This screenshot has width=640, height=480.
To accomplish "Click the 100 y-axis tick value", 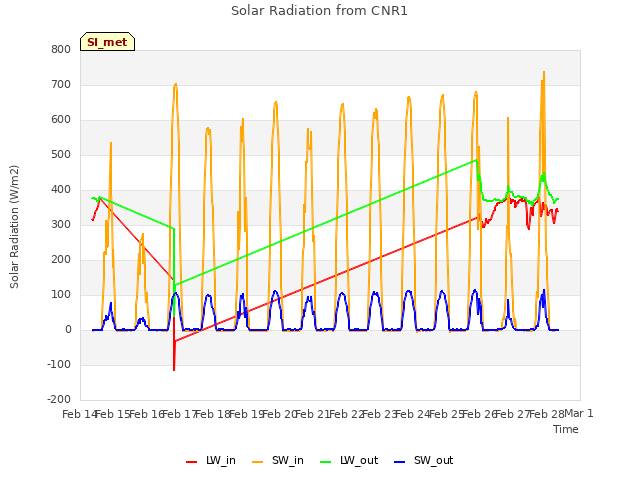I will click(61, 295).
